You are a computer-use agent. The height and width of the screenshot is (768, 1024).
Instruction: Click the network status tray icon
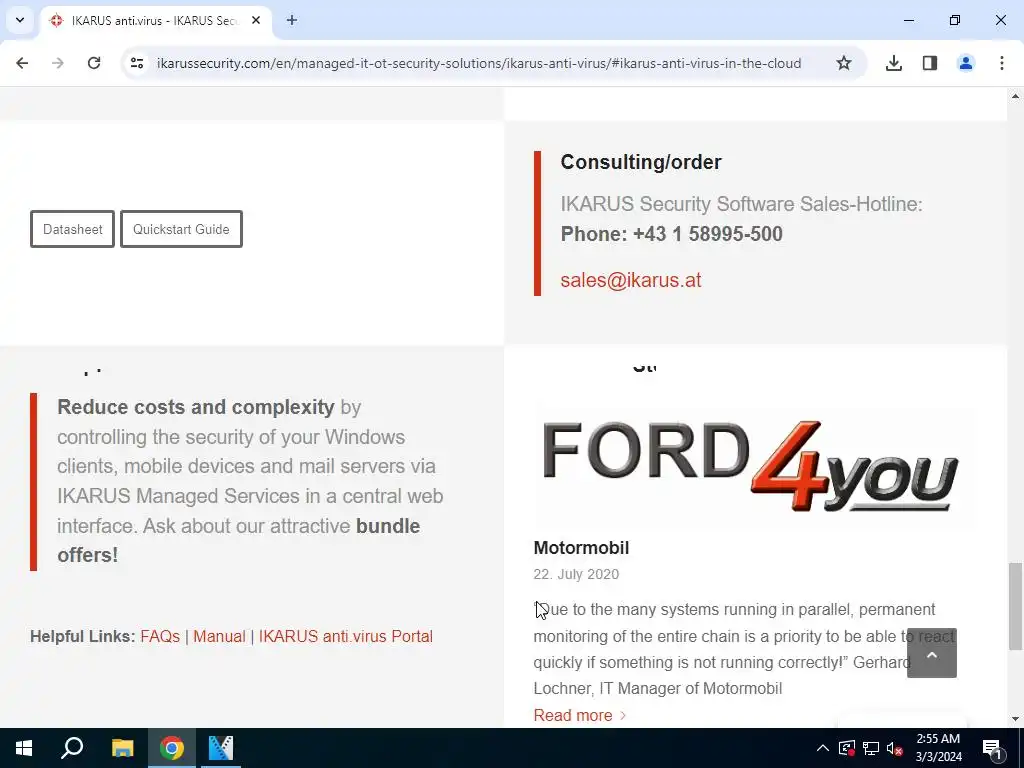[x=871, y=748]
